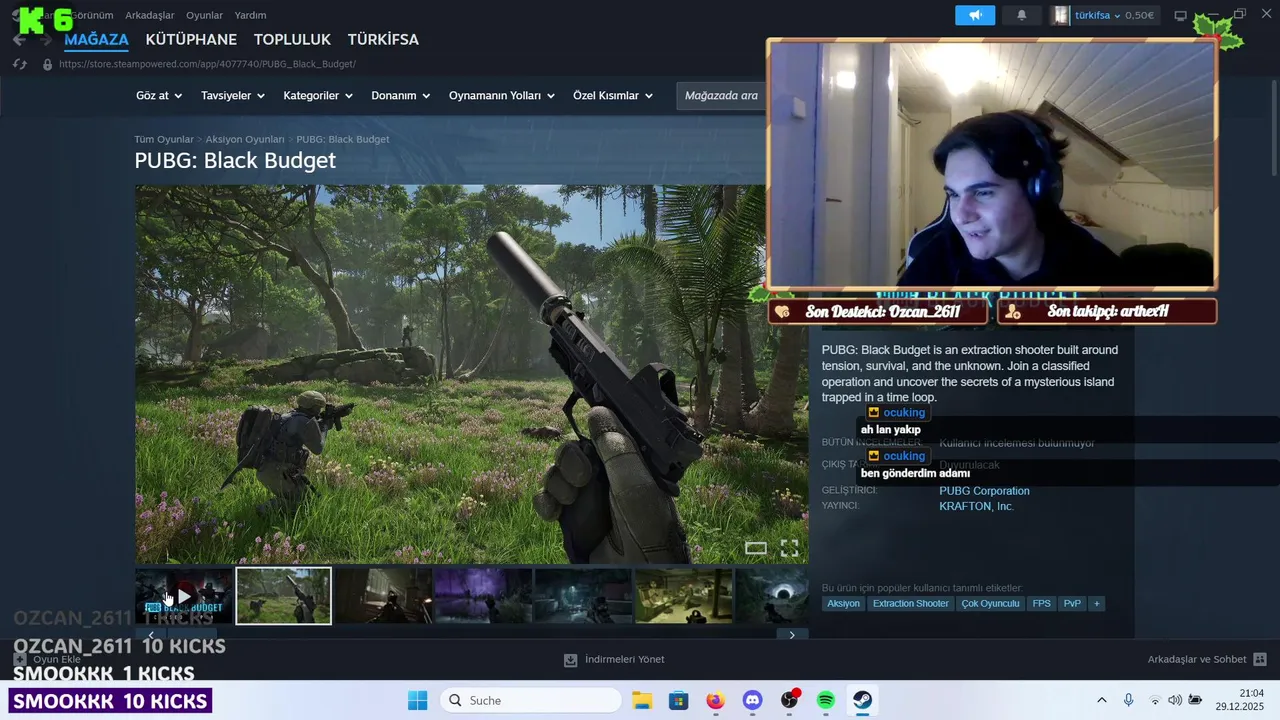Viewport: 1280px width, 720px height.
Task: Expand the Donanım dropdown
Action: pyautogui.click(x=400, y=96)
